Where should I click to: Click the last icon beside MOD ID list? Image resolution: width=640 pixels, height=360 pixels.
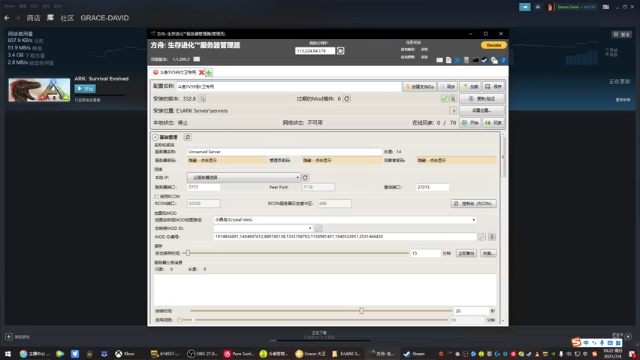492,237
